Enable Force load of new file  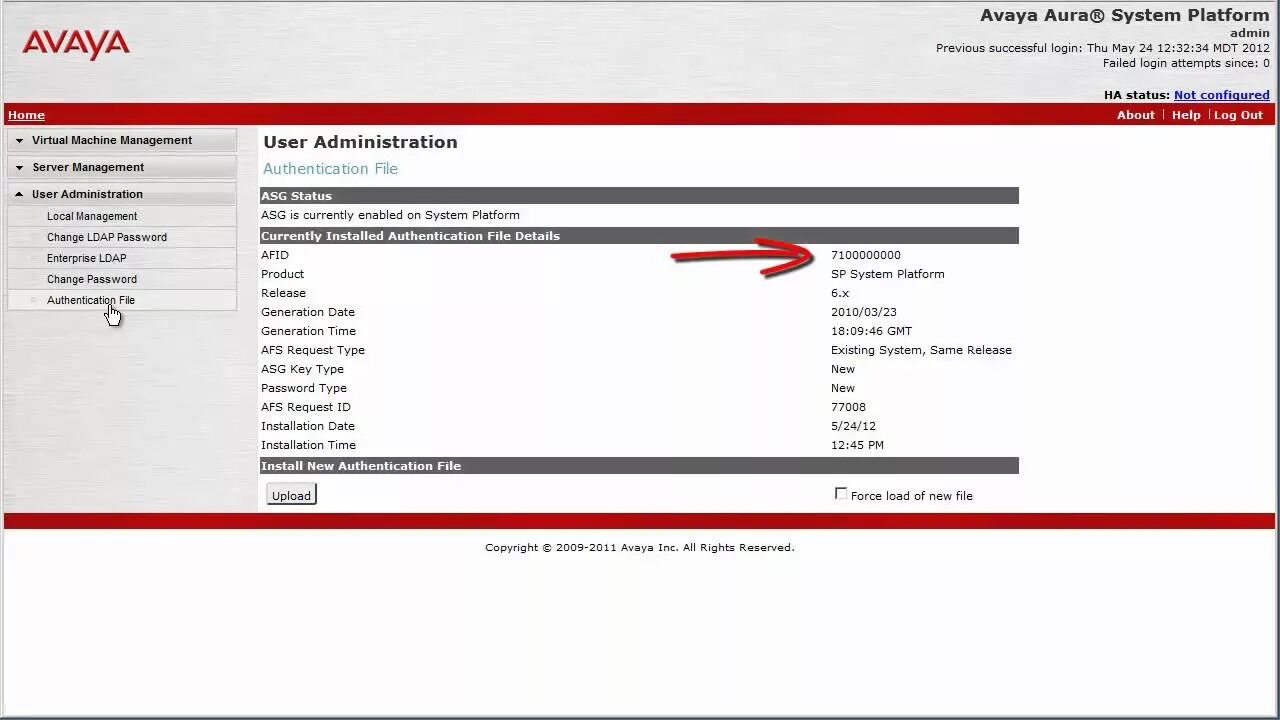tap(841, 494)
